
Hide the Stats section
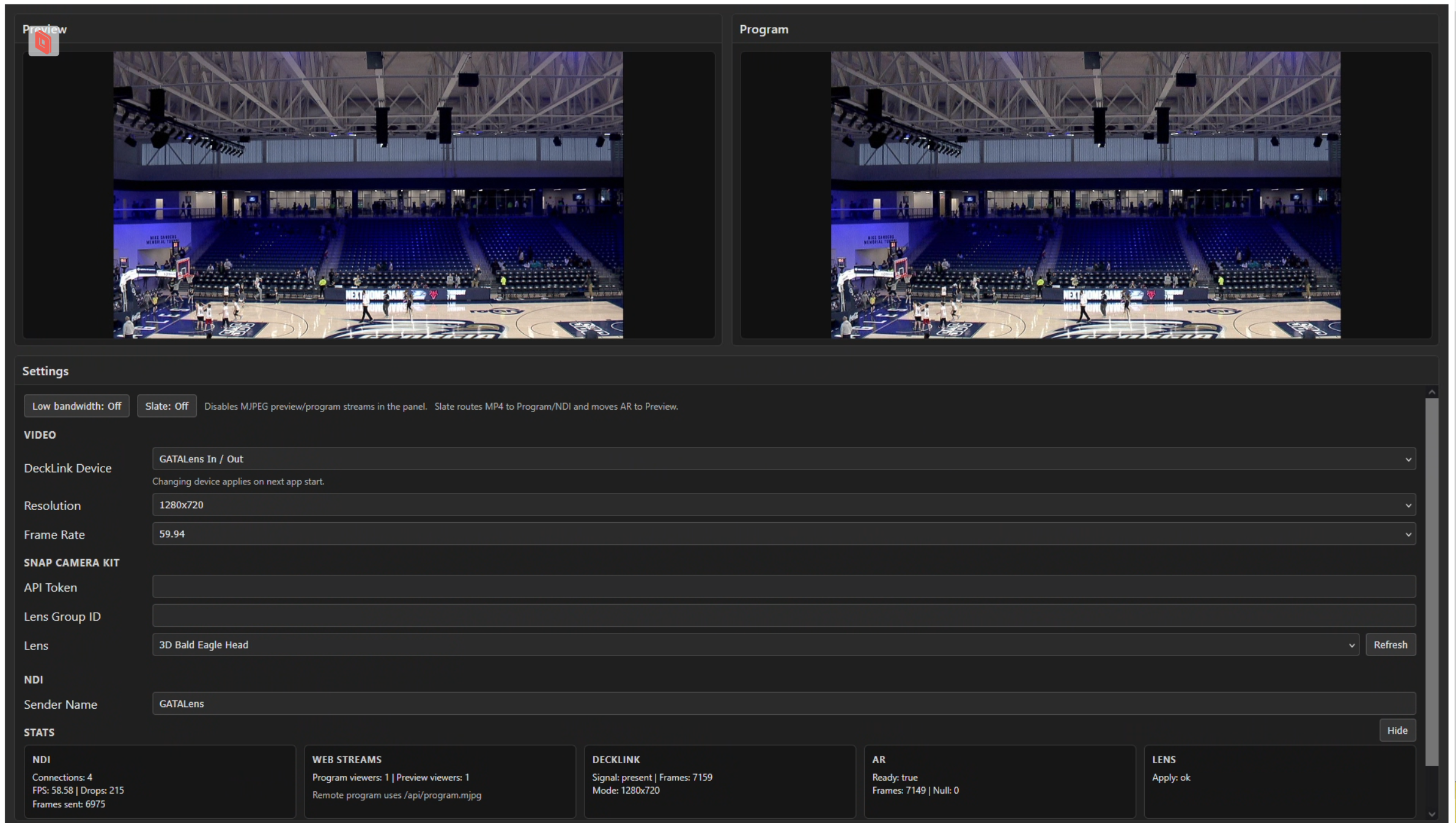(x=1397, y=730)
